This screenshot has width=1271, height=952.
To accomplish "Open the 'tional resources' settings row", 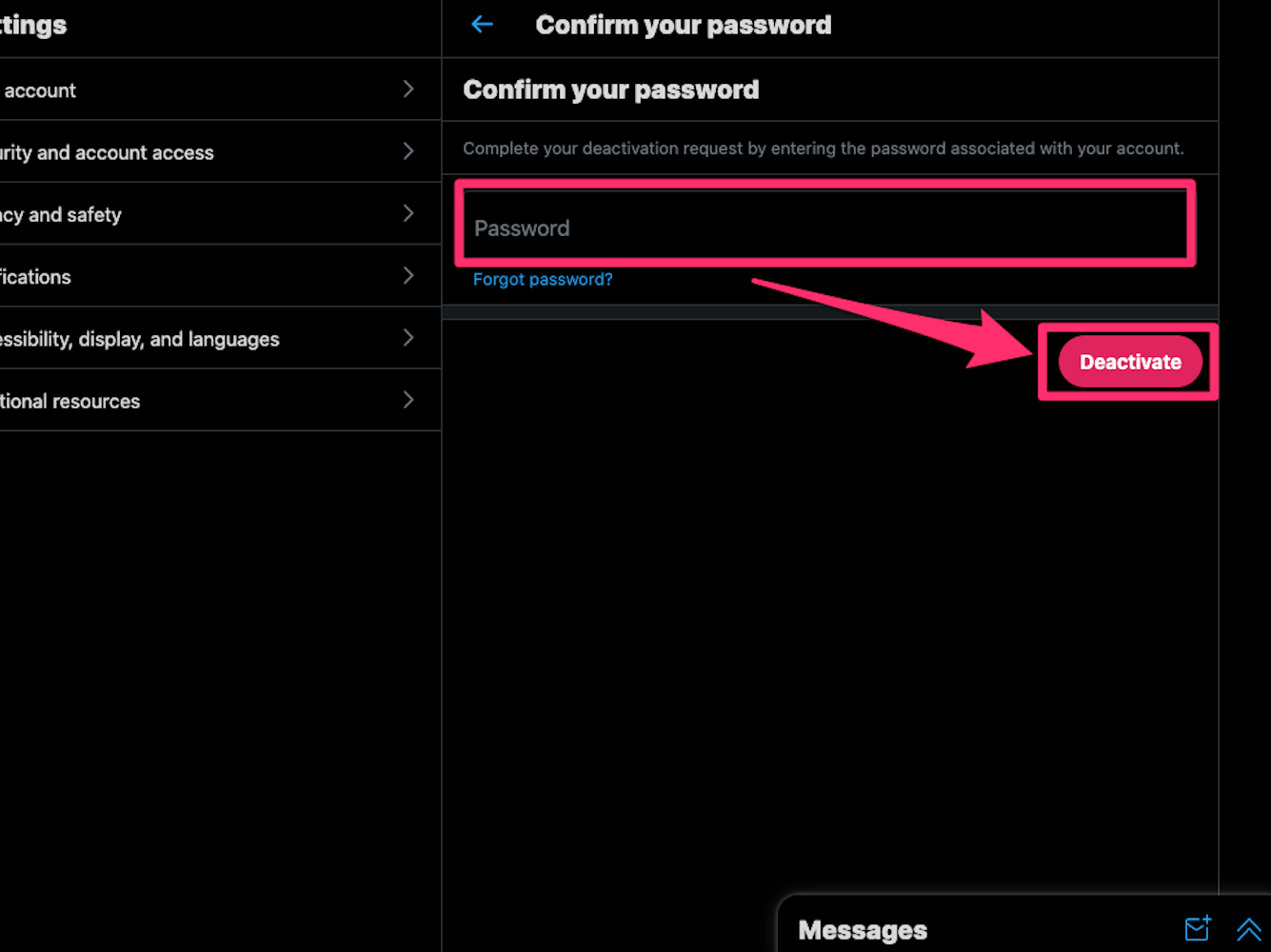I will tap(220, 400).
